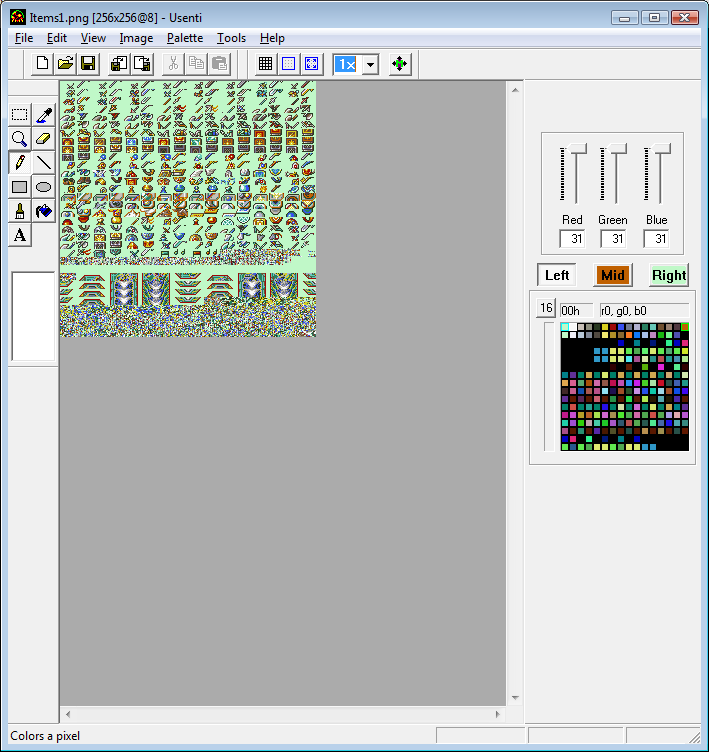Click the Cut scissors icon

click(173, 64)
